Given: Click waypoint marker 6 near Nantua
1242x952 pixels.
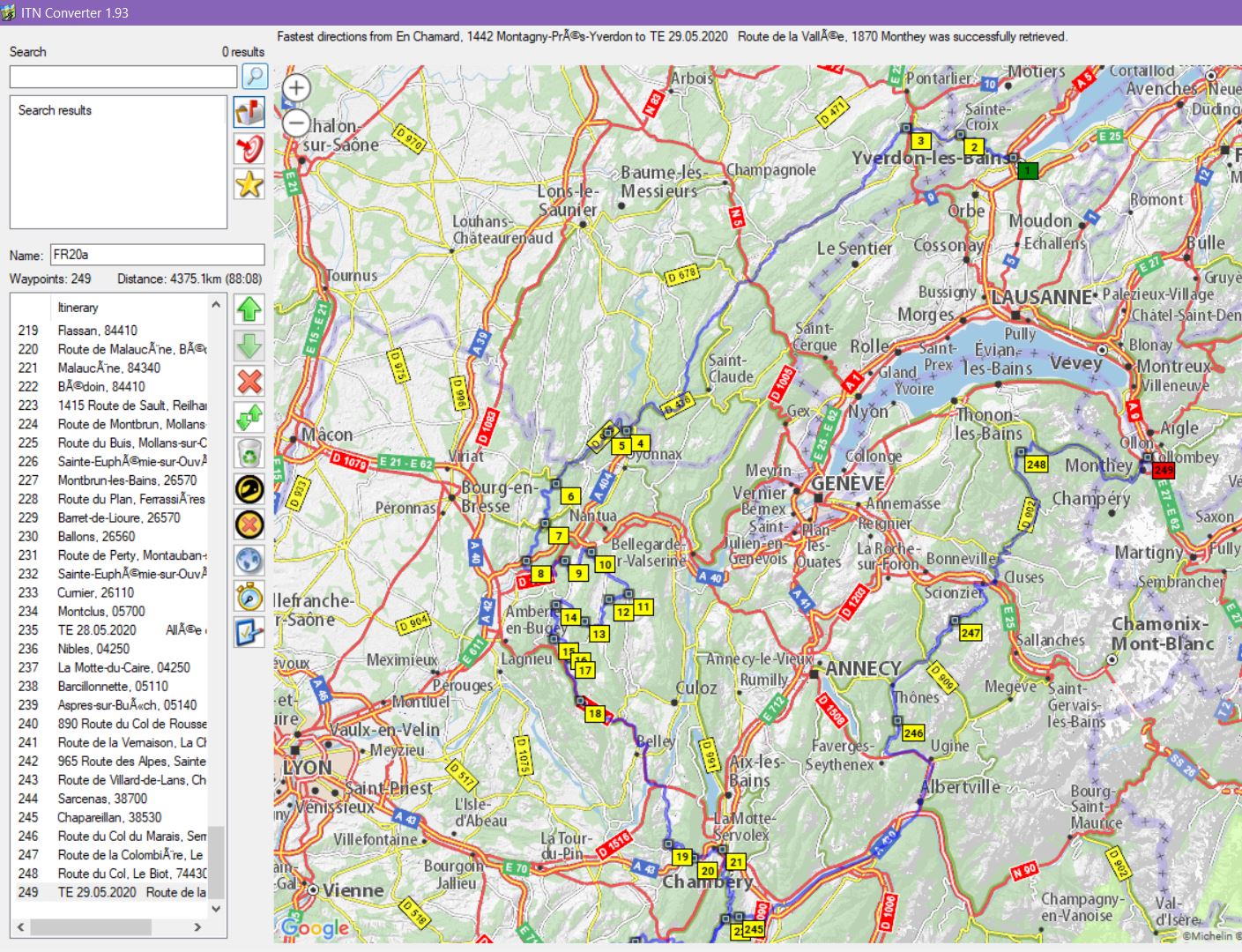Looking at the screenshot, I should pyautogui.click(x=570, y=496).
